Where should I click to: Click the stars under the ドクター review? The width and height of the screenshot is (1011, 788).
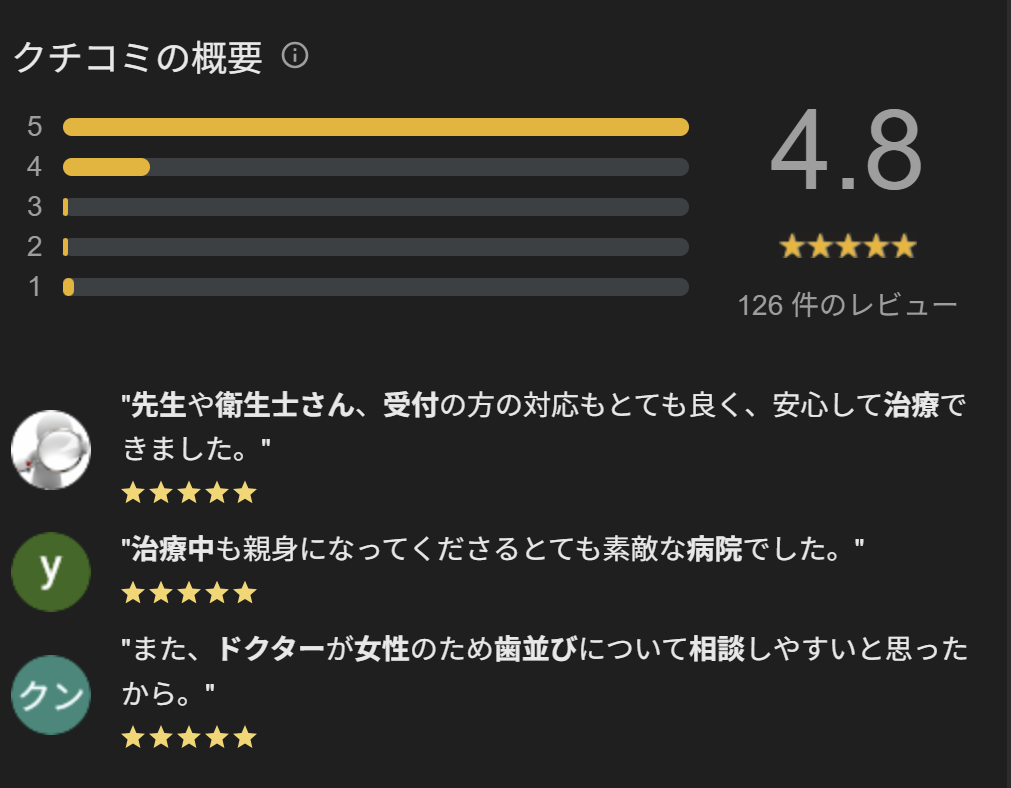point(189,739)
